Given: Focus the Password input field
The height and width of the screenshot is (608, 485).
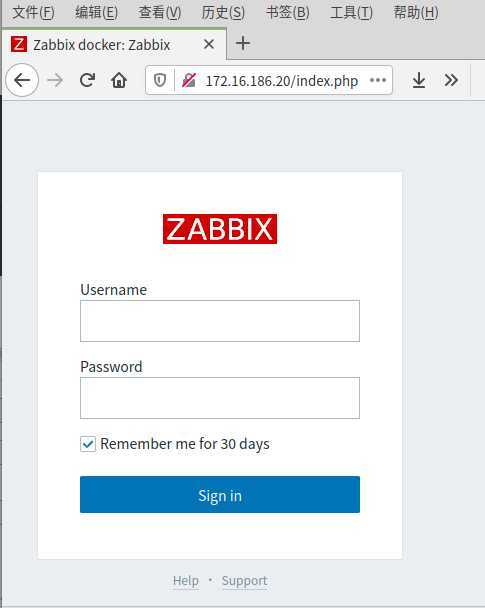Looking at the screenshot, I should (220, 398).
